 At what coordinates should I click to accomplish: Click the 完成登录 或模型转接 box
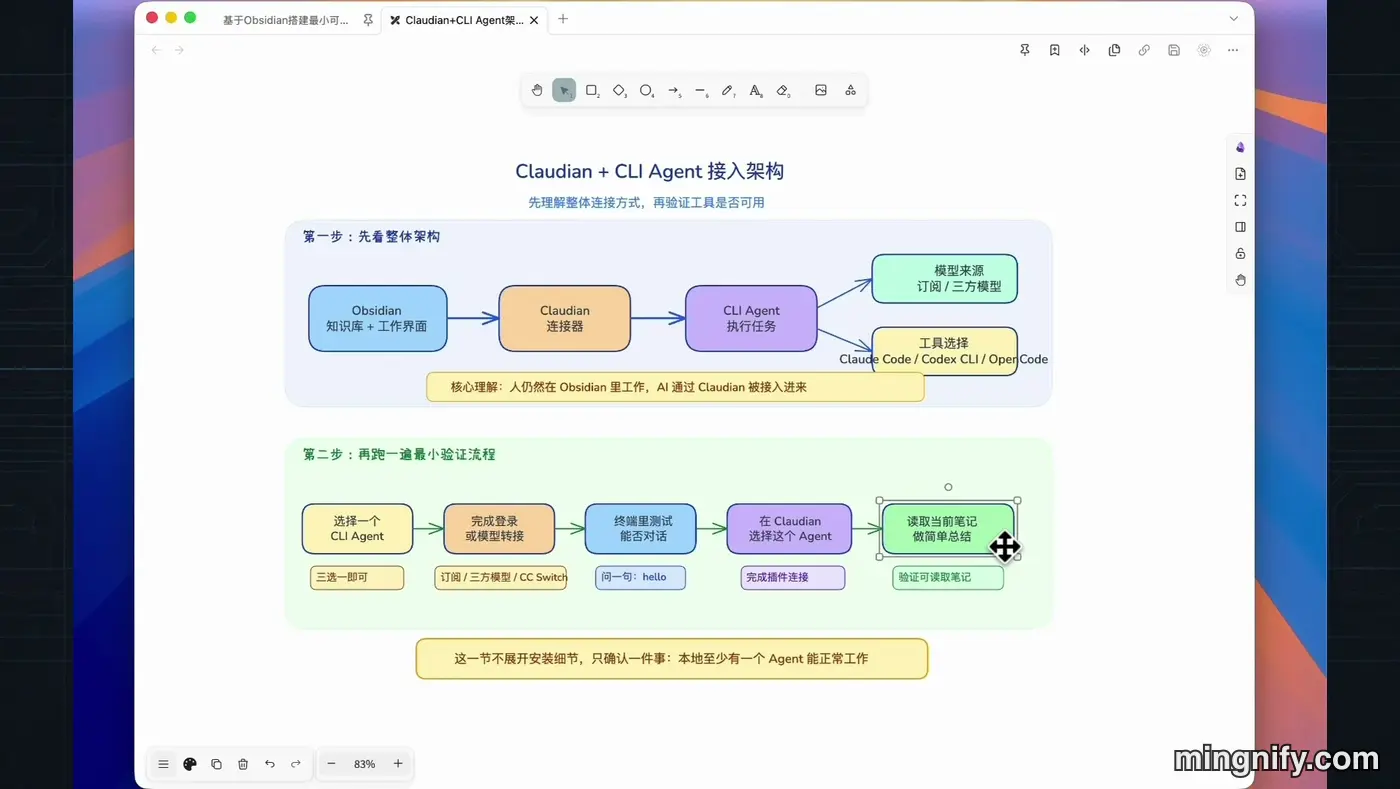499,529
